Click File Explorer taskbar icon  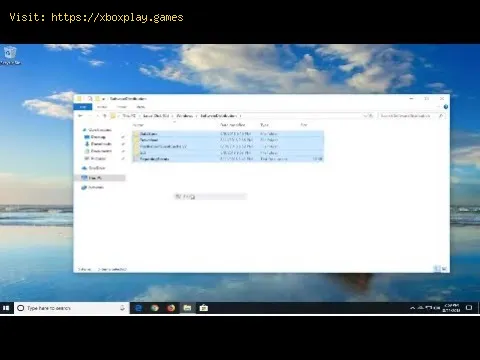pos(187,308)
